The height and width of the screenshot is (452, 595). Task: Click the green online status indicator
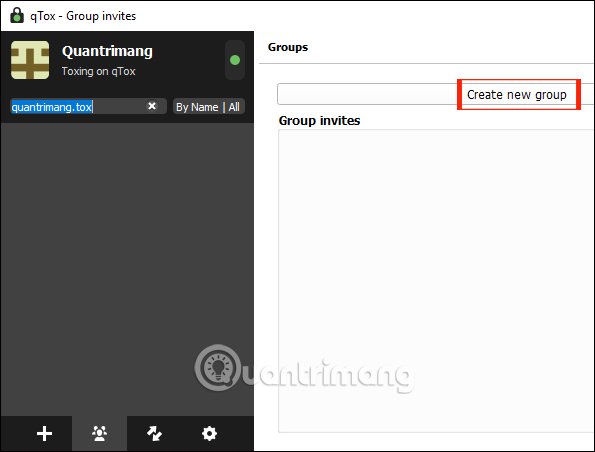coord(235,60)
